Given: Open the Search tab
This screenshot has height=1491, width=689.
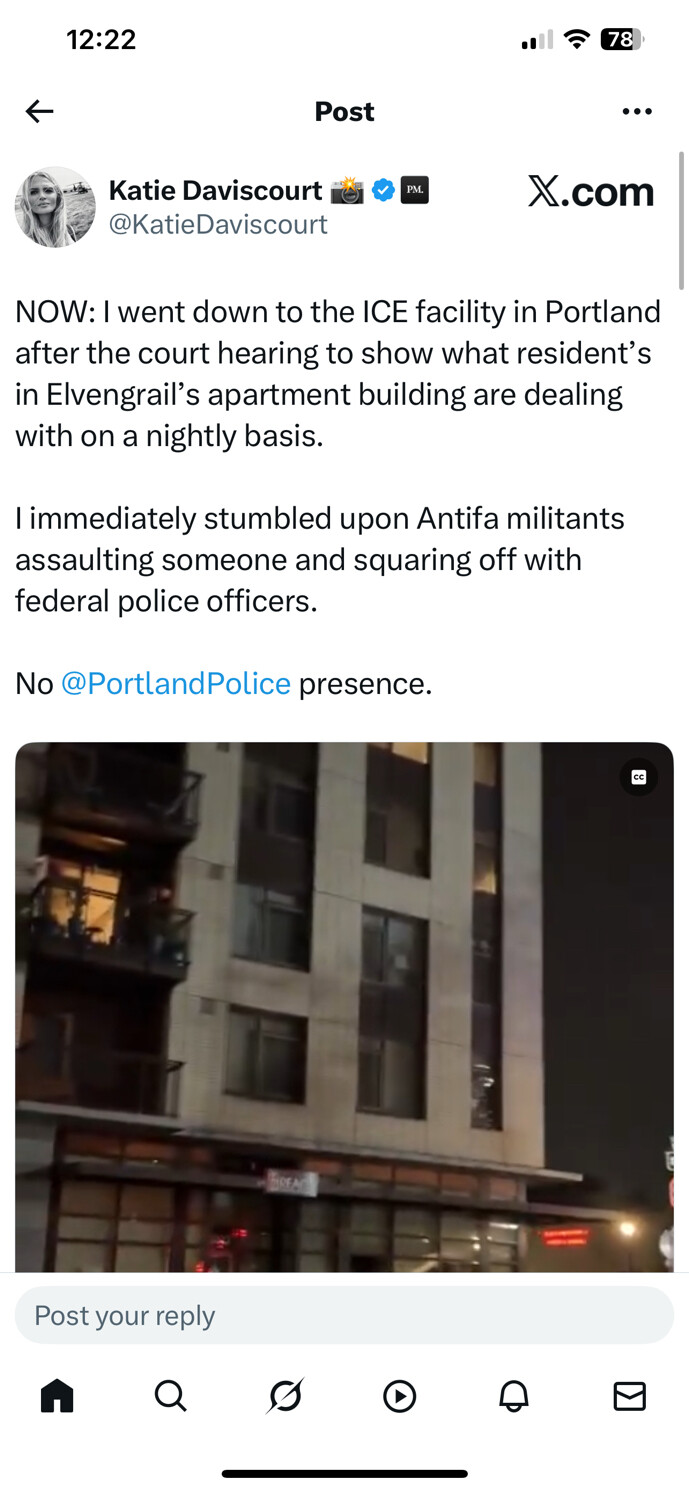Looking at the screenshot, I should point(171,1396).
